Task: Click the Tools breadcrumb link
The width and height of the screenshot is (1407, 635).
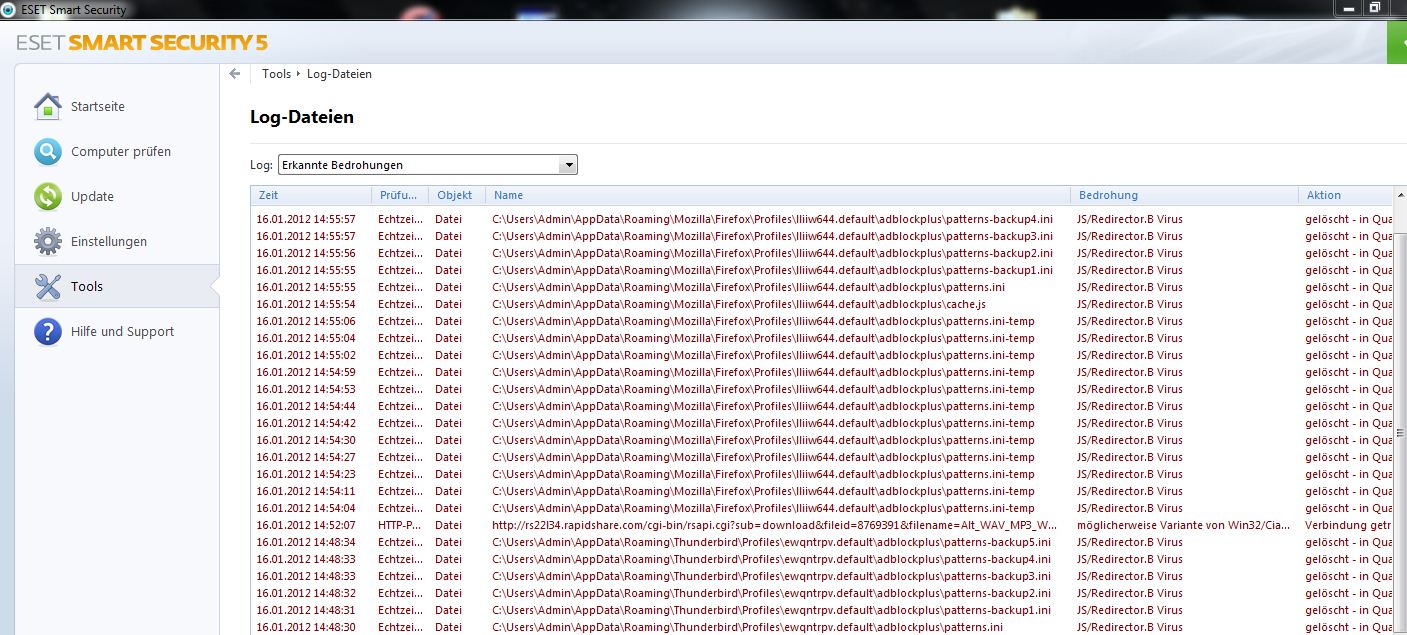Action: click(x=276, y=74)
